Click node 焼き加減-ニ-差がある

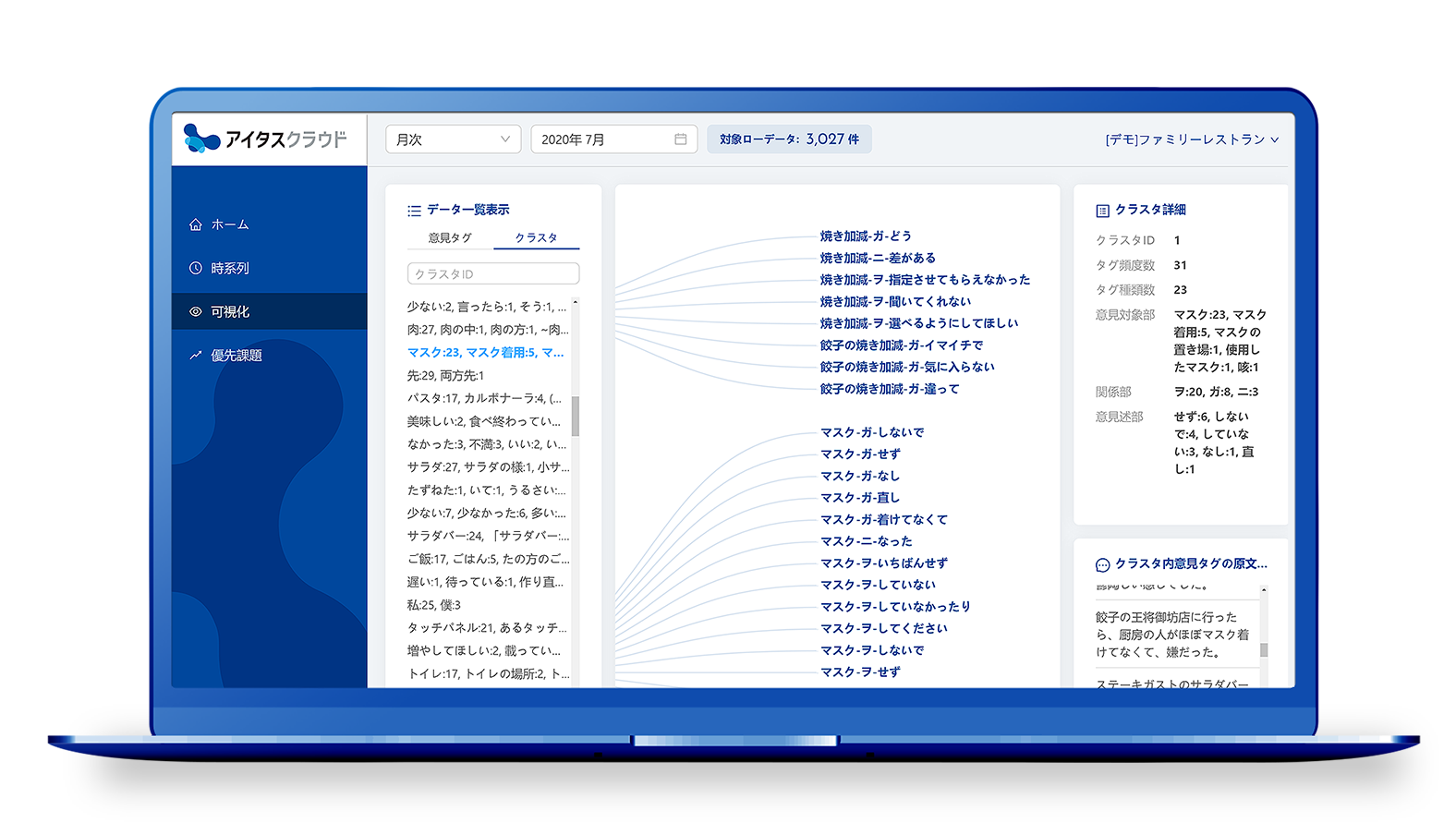[878, 259]
